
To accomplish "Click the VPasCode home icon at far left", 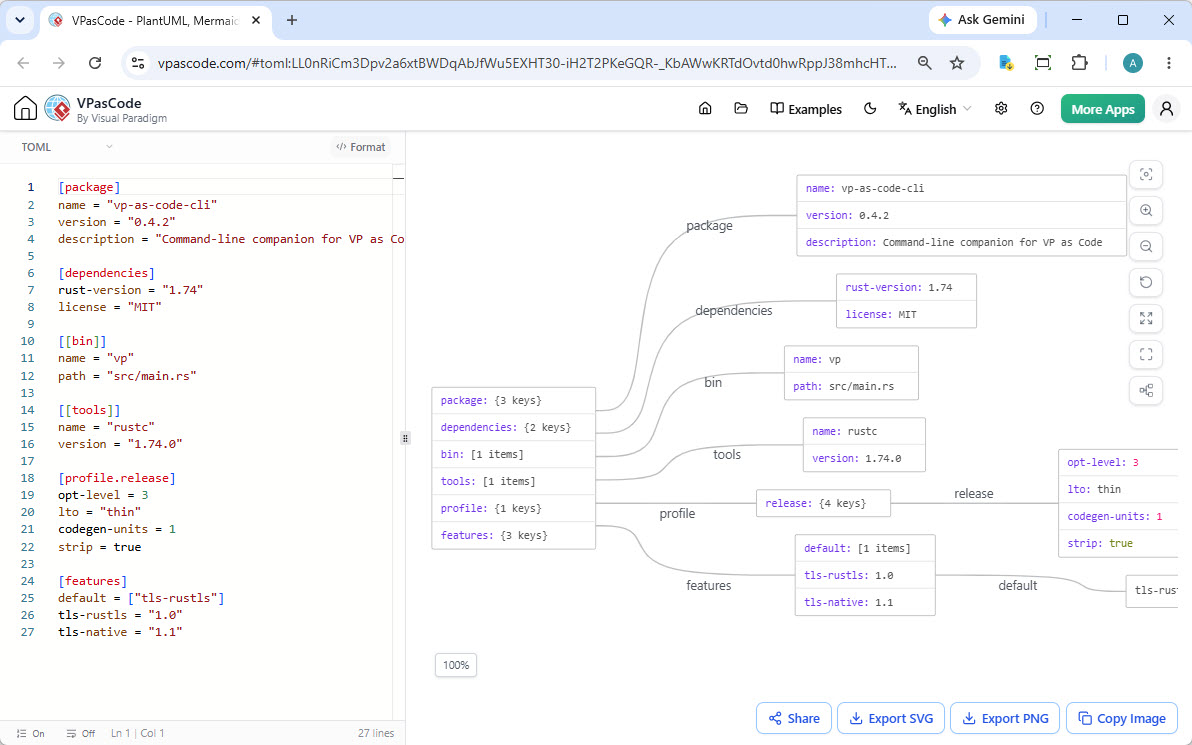I will 25,109.
